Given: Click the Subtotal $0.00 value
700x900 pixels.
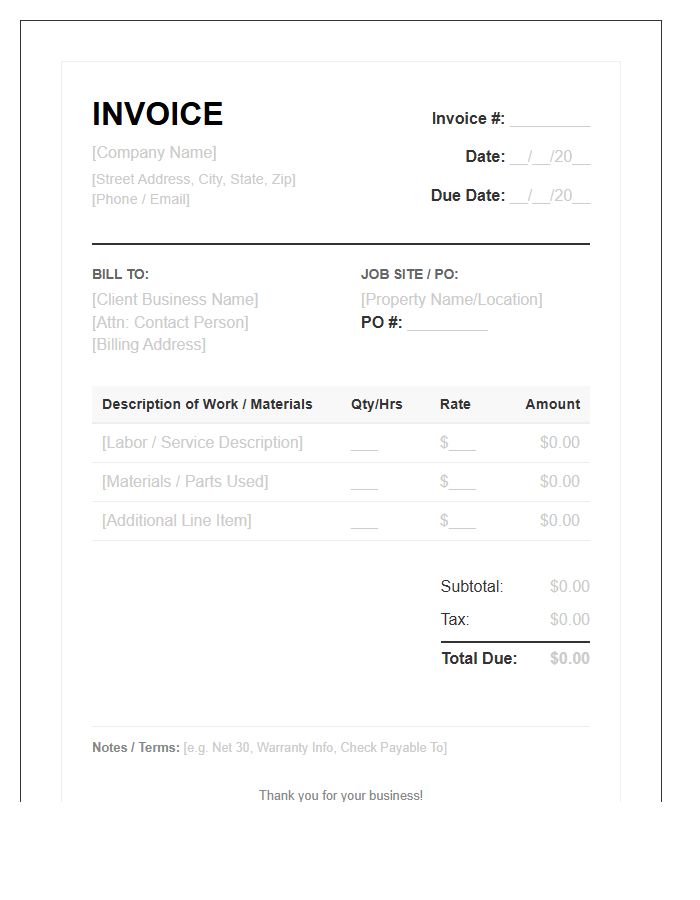Looking at the screenshot, I should click(570, 587).
